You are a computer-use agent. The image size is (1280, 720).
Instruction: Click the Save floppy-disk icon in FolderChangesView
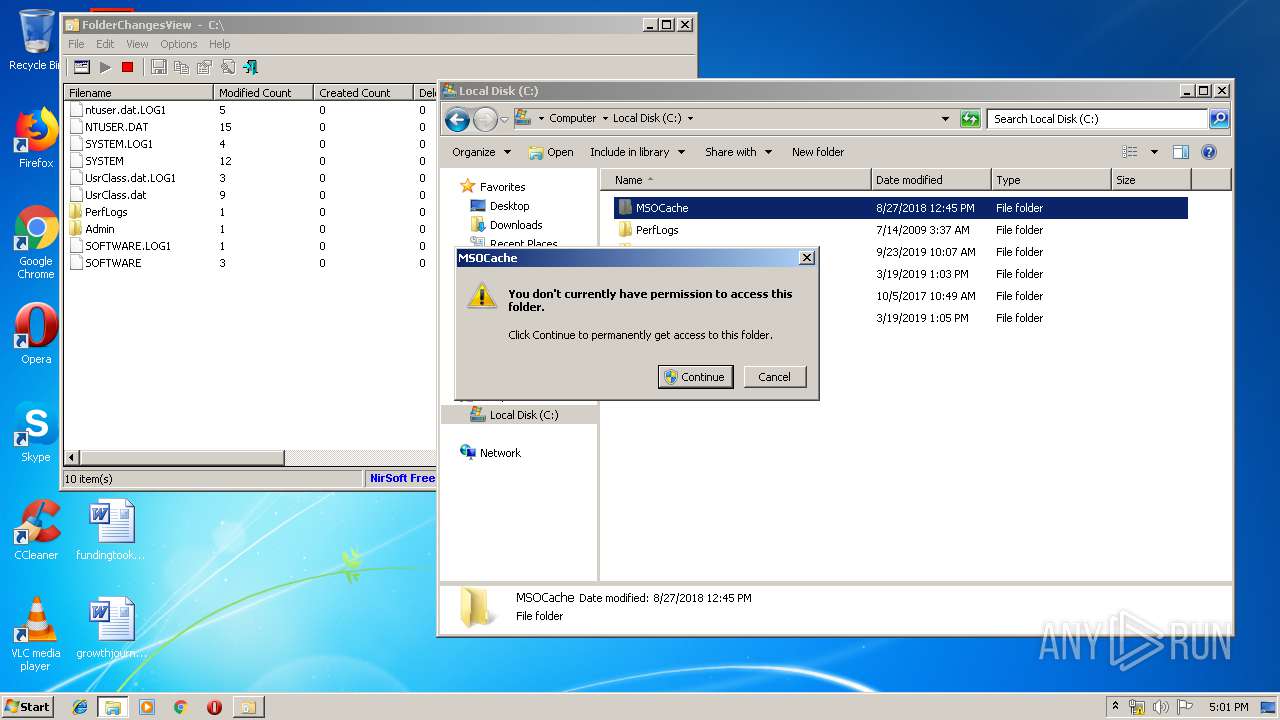tap(158, 67)
